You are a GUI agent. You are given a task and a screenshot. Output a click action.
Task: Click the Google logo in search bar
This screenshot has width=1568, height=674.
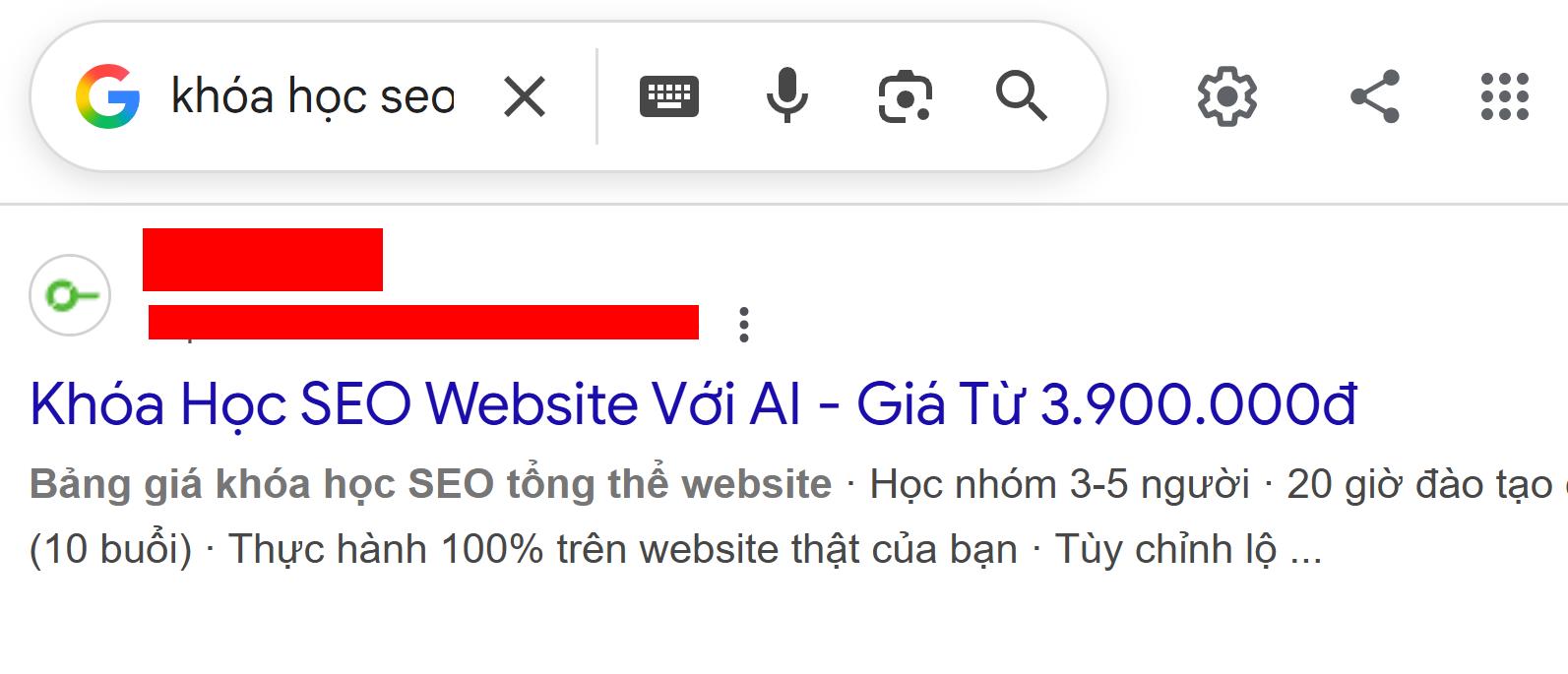pos(107,96)
